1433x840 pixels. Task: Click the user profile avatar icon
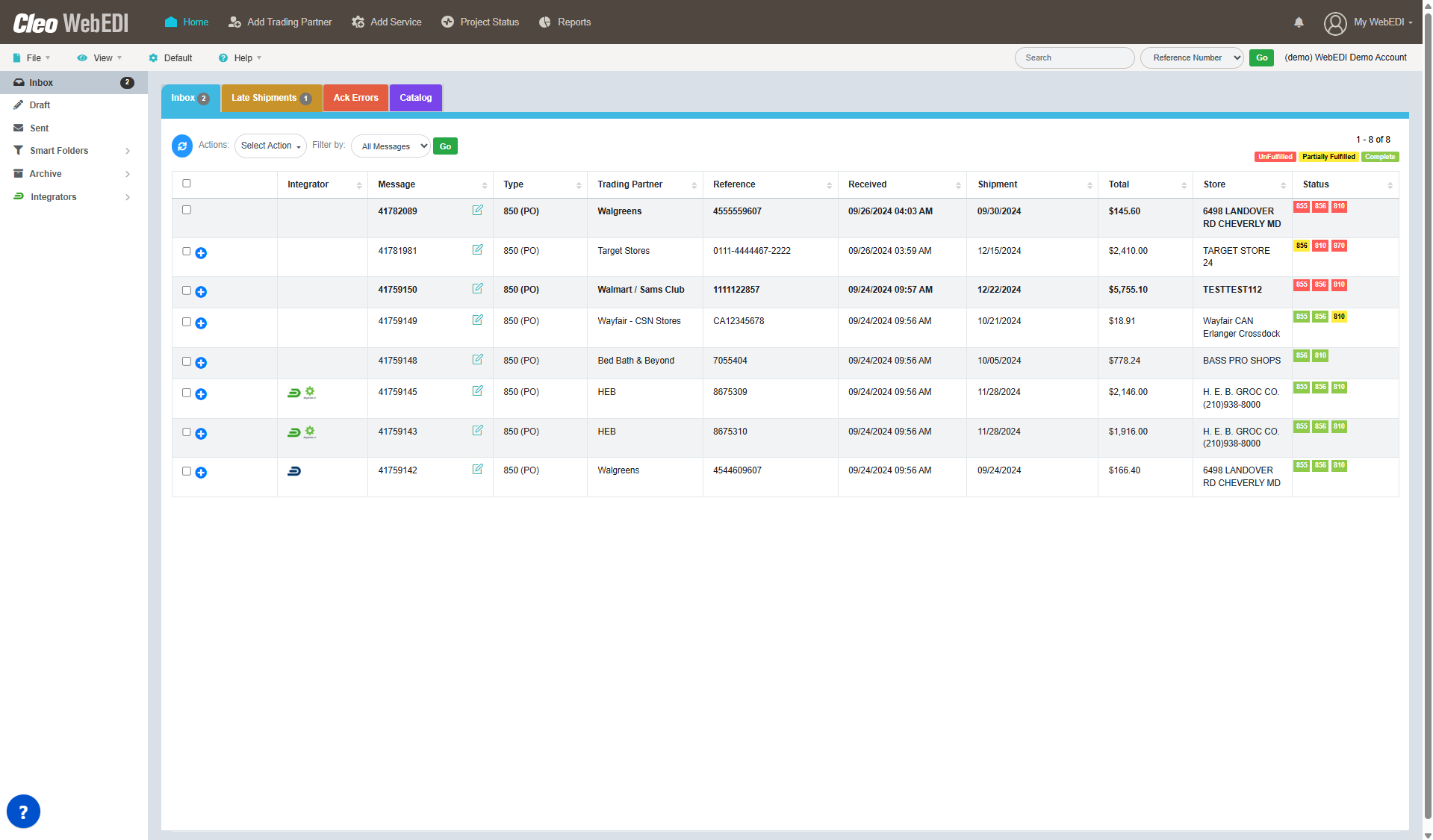[1335, 23]
